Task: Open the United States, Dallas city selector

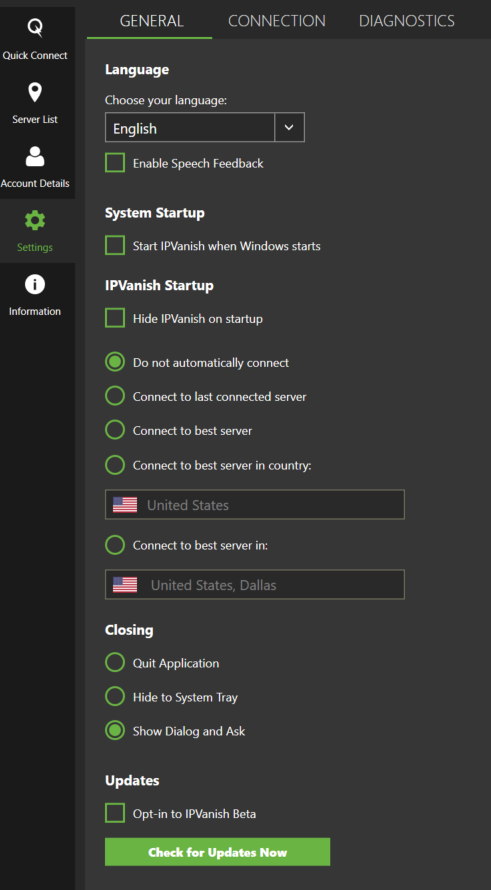Action: coord(255,585)
